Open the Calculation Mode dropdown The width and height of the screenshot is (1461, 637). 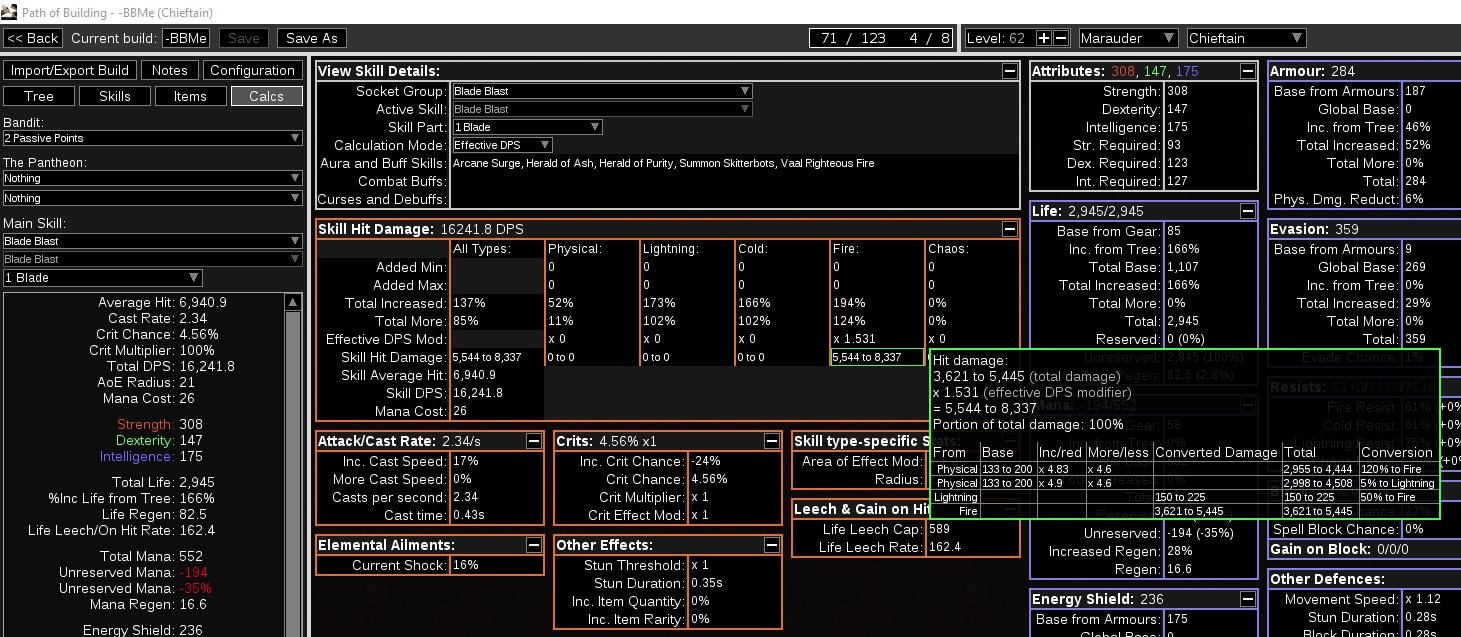pos(502,145)
